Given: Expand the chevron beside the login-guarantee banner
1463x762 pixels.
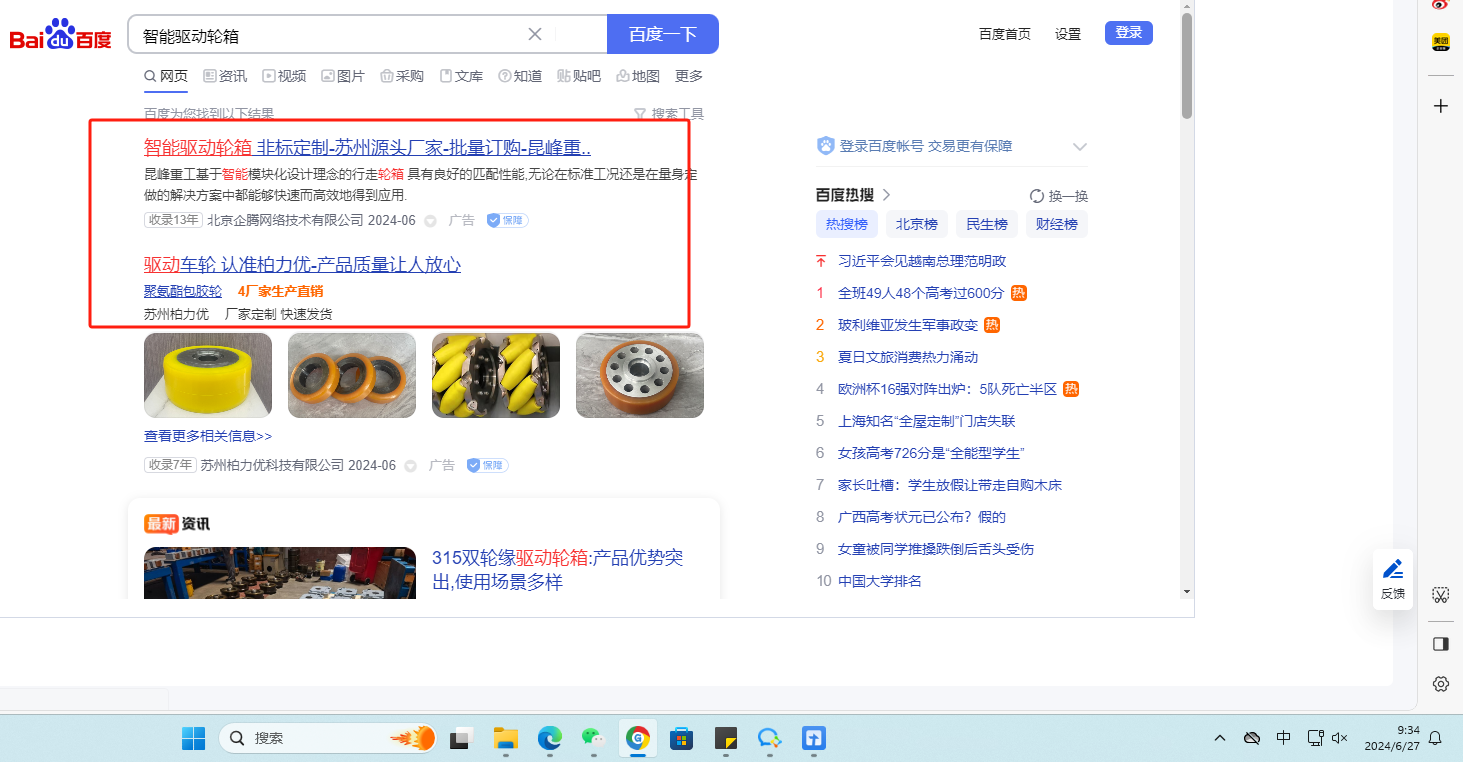Looking at the screenshot, I should [x=1080, y=146].
